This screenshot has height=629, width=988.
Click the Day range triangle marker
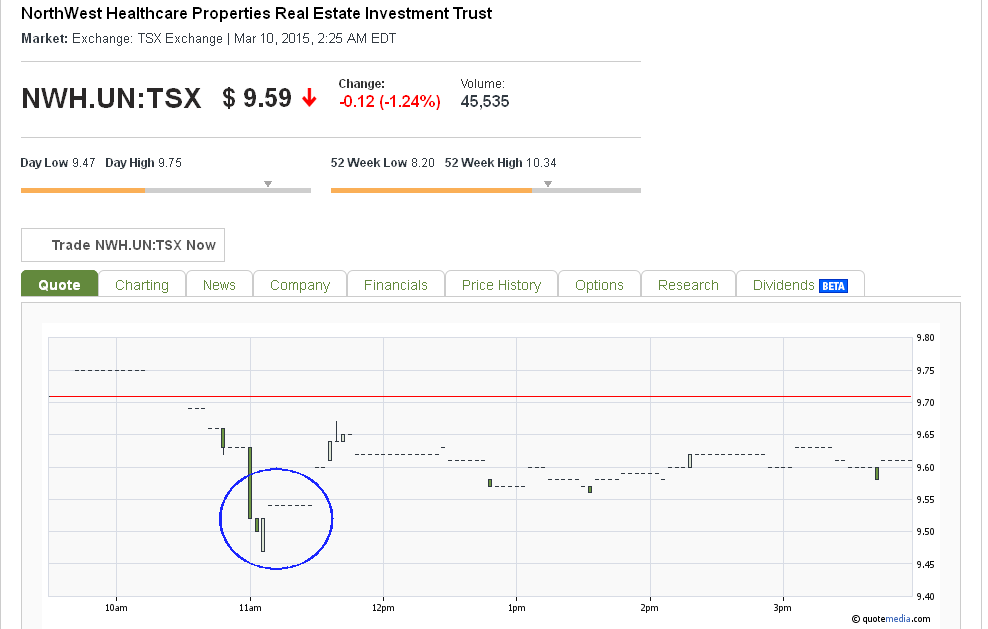(268, 184)
